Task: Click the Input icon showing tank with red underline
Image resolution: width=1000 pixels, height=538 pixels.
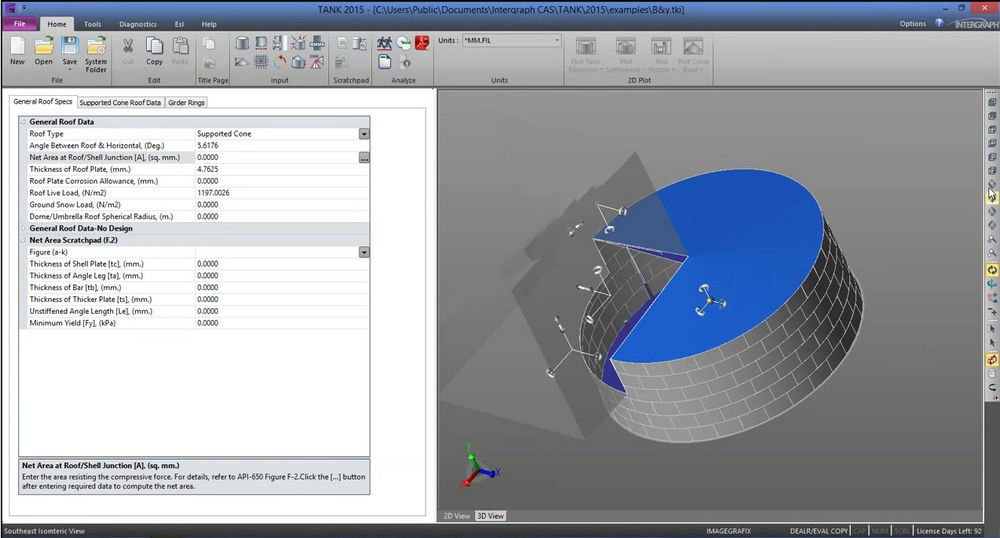Action: coord(261,43)
